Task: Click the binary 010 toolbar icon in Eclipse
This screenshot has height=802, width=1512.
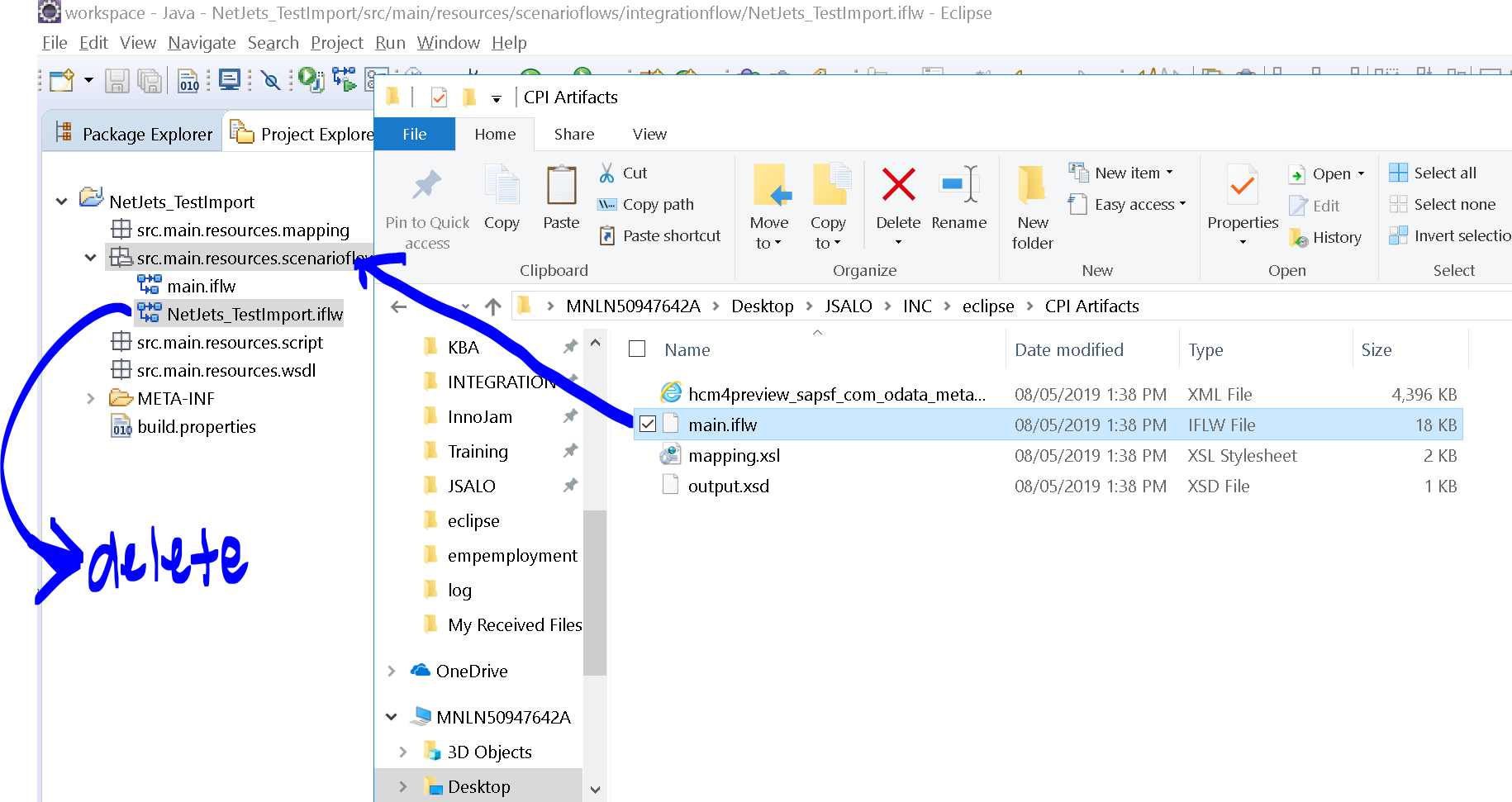Action: tap(189, 80)
